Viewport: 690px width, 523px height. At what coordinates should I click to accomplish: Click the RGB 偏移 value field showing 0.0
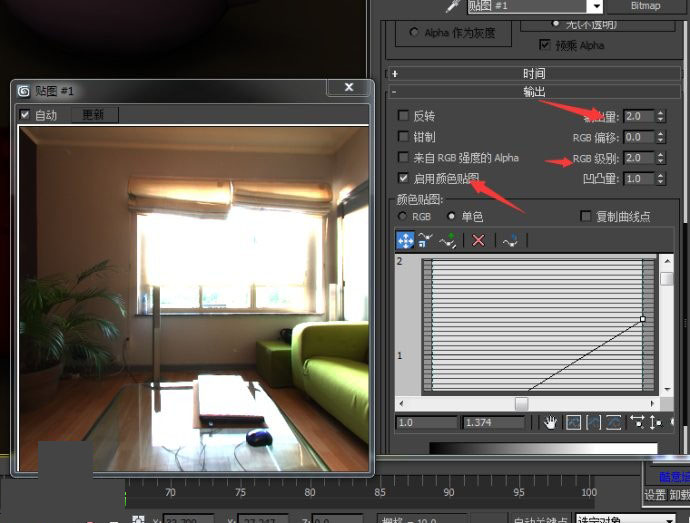coord(639,137)
